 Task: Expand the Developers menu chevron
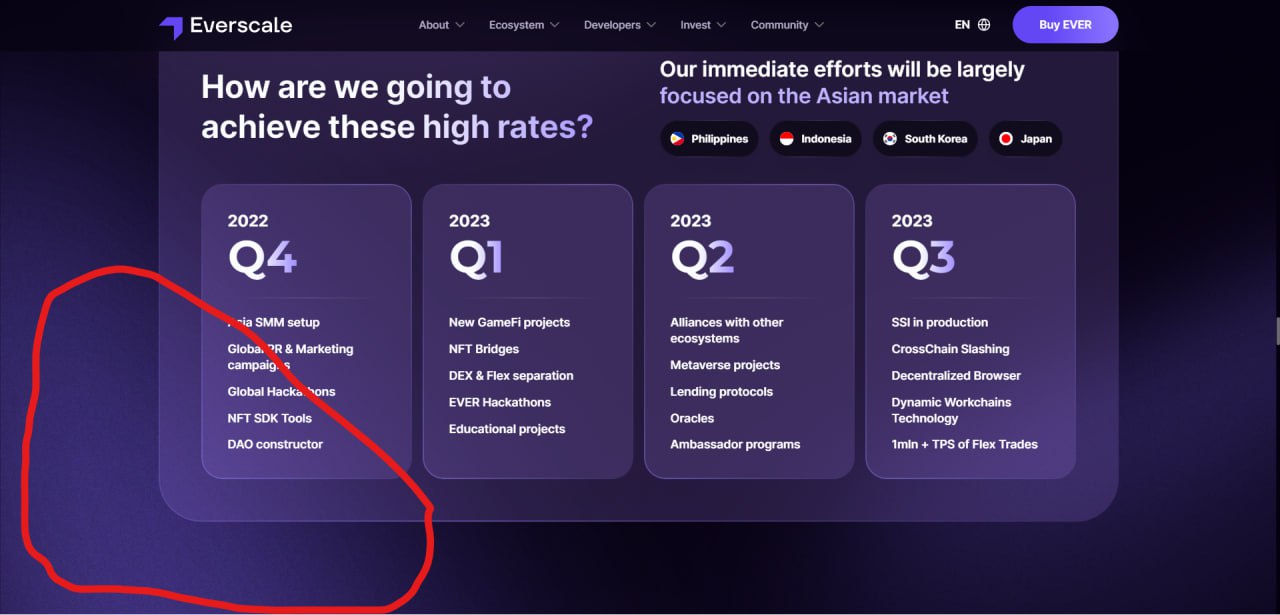coord(651,25)
